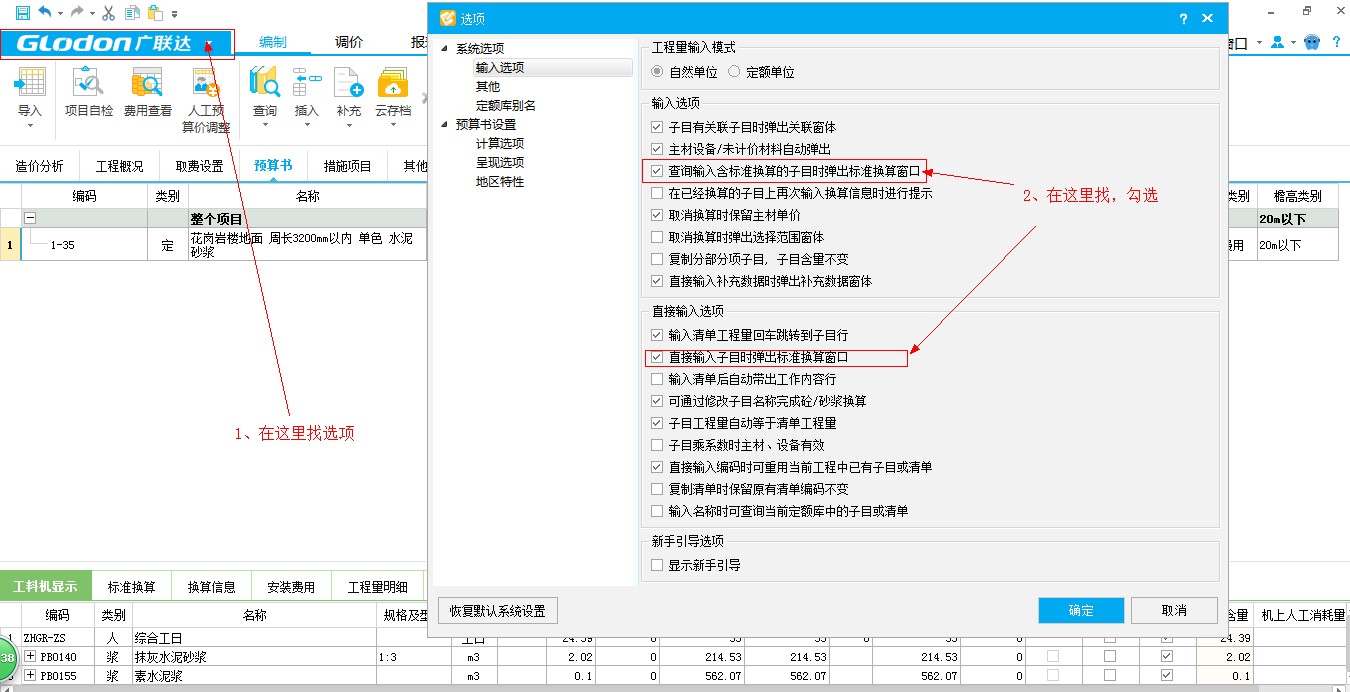This screenshot has height=692, width=1350.
Task: Expand the PB0140 抹灰水泥砂浆 row
Action: [x=31, y=657]
